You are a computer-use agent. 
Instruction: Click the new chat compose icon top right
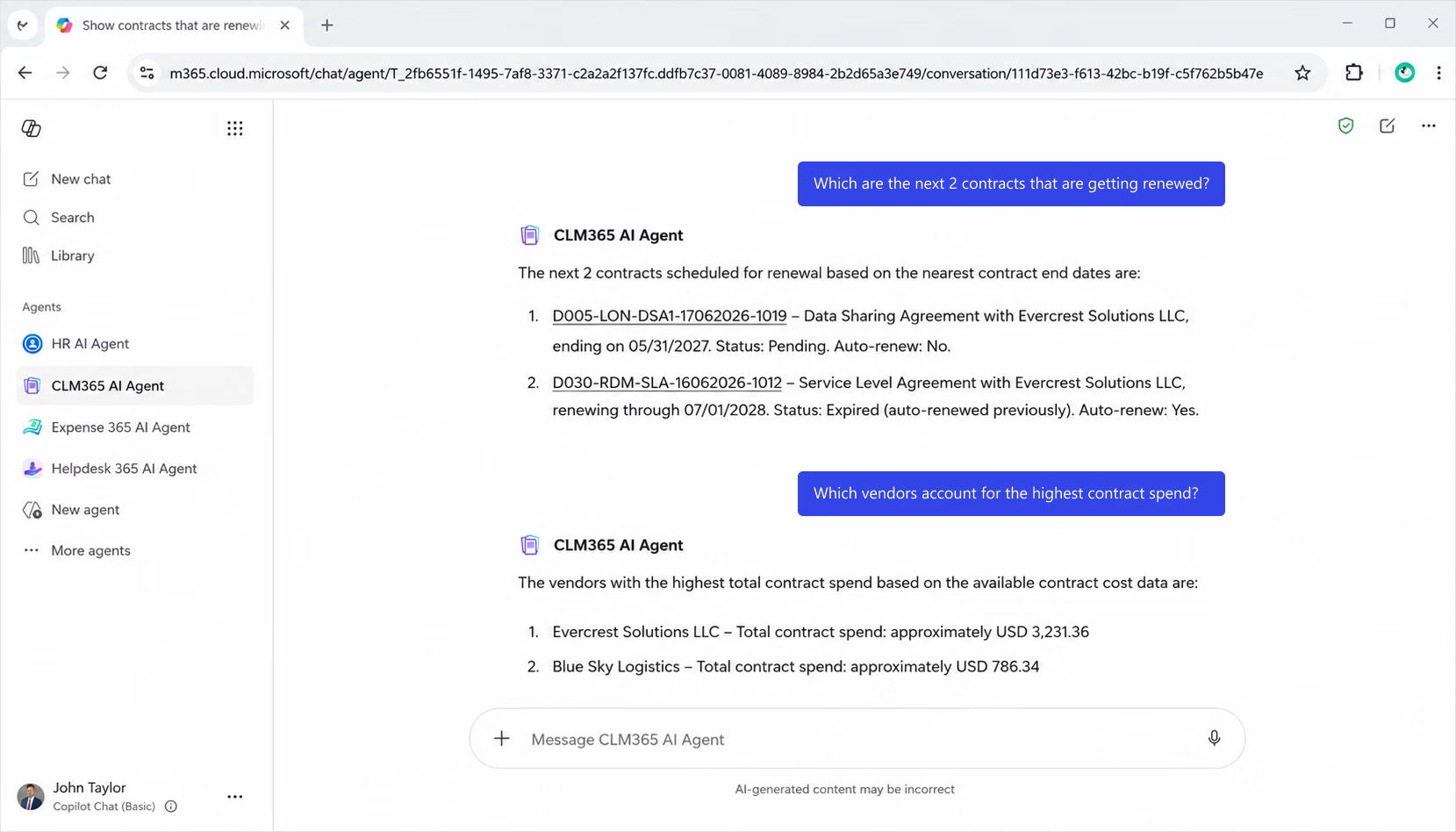tap(1387, 126)
